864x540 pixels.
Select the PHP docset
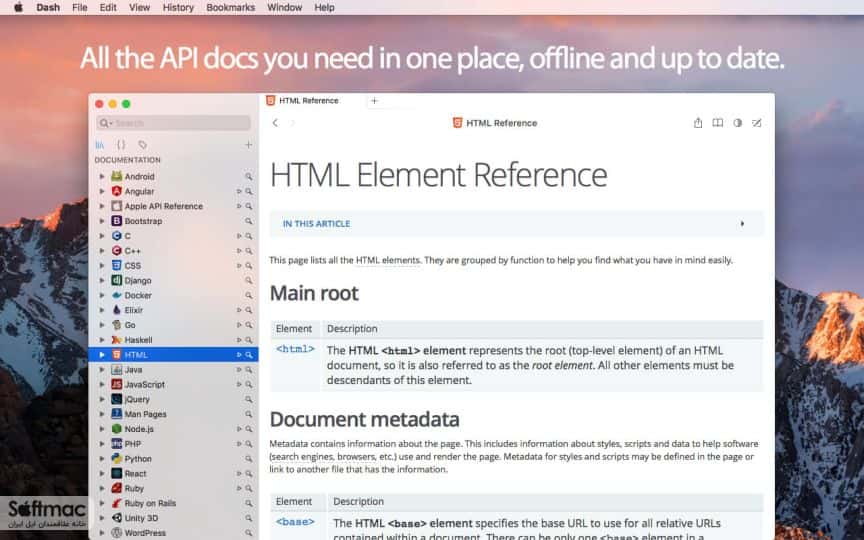coord(173,444)
